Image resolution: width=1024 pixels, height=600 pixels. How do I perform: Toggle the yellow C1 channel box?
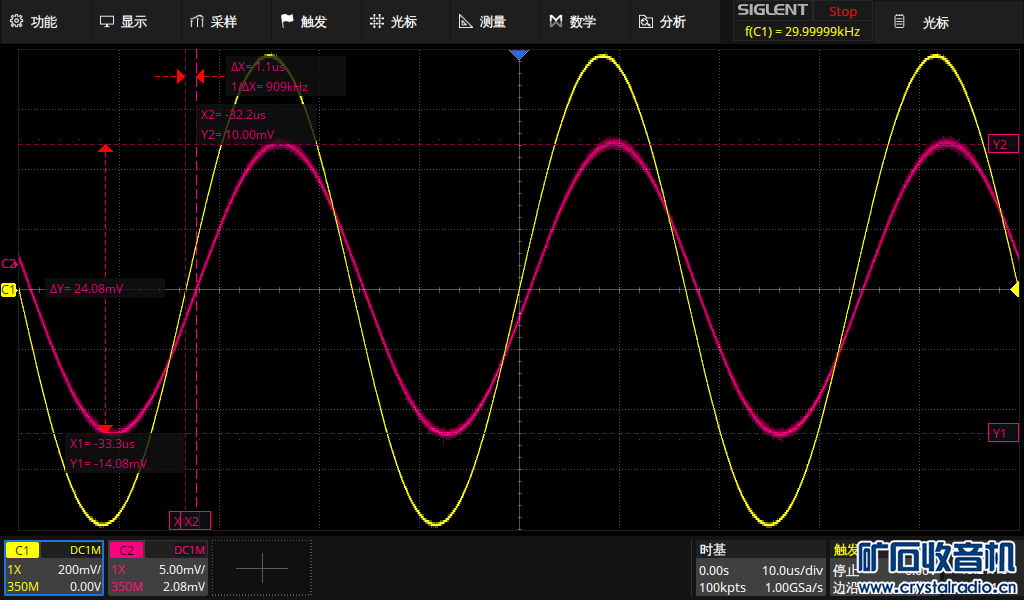click(54, 568)
